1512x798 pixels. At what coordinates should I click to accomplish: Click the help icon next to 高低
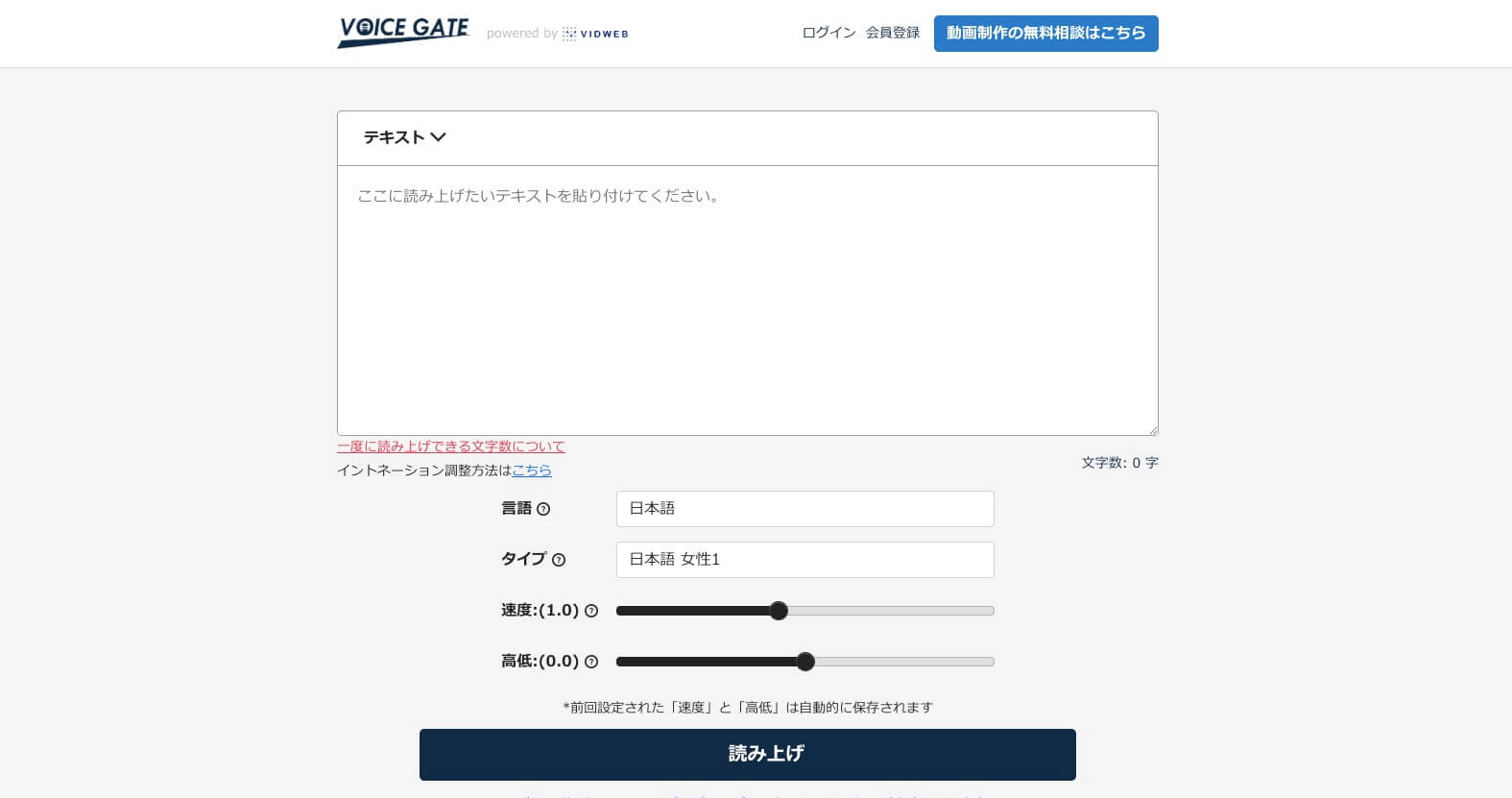(x=591, y=662)
